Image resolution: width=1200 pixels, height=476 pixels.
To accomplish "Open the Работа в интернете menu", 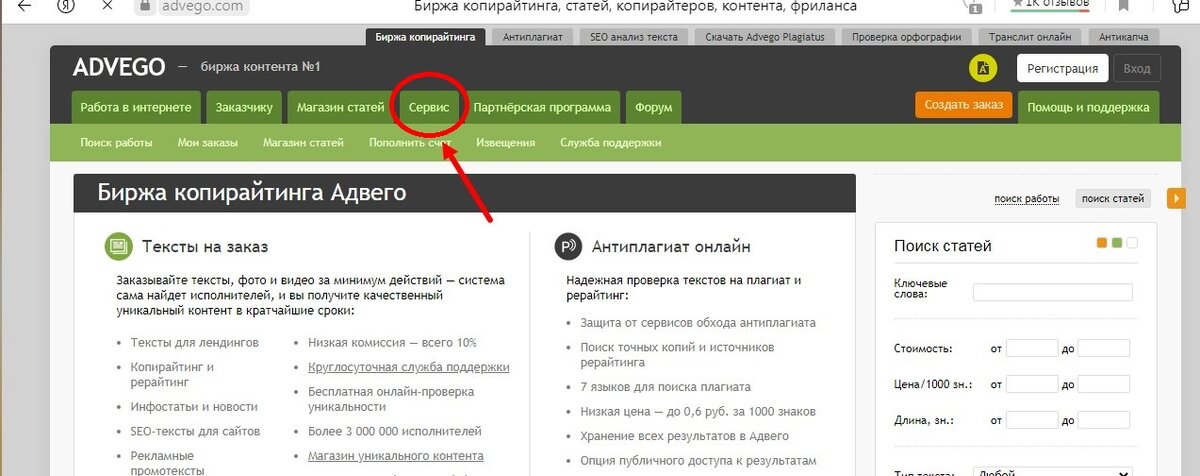I will click(136, 107).
